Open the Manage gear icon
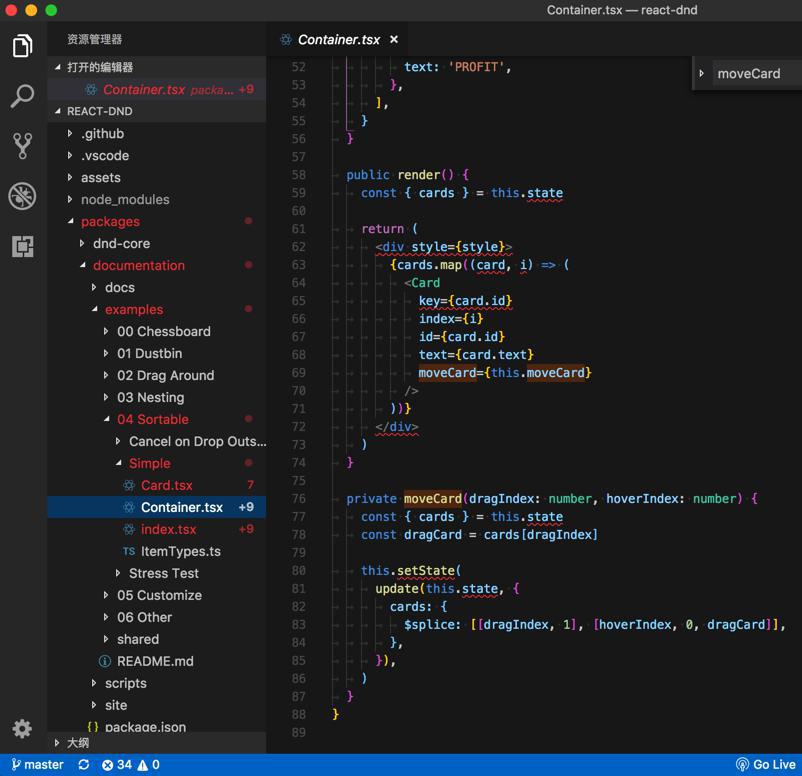 (x=22, y=728)
